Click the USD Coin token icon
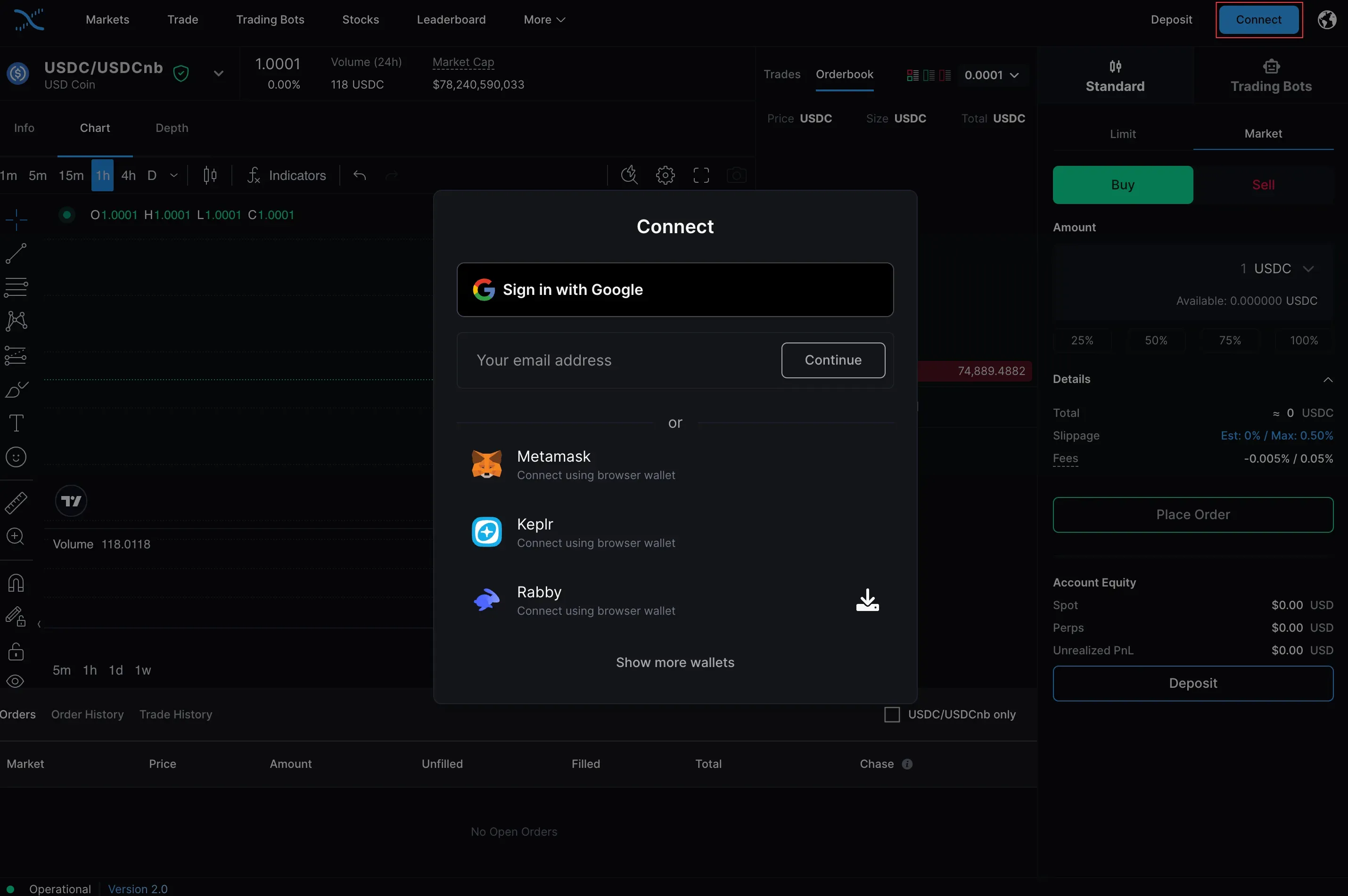Viewport: 1348px width, 896px height. tap(18, 73)
